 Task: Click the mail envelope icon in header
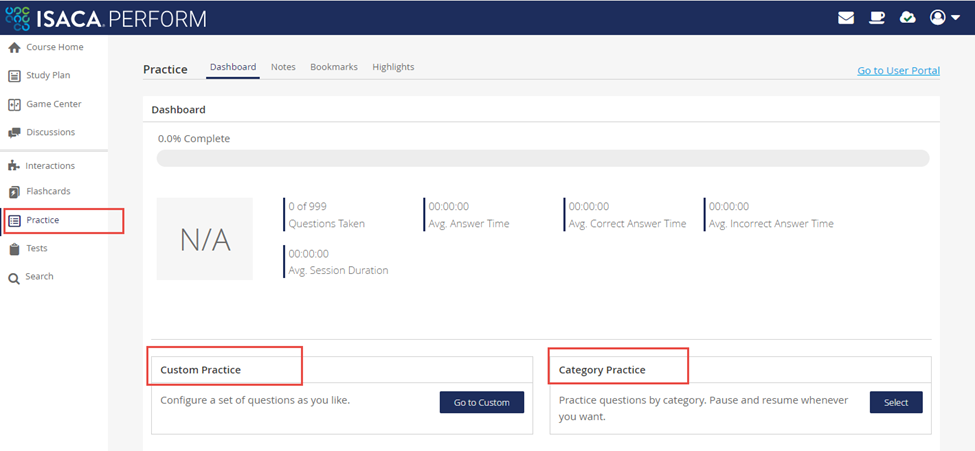[x=846, y=18]
